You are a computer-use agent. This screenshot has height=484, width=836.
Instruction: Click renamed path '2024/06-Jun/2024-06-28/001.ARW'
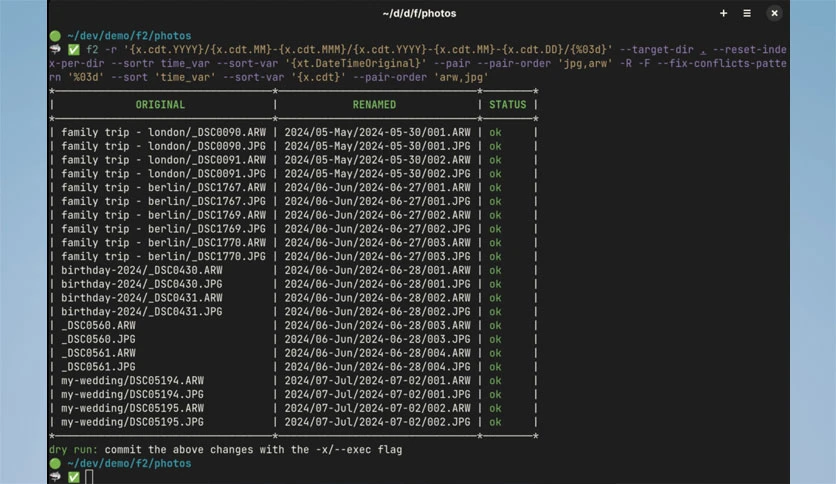click(x=377, y=270)
